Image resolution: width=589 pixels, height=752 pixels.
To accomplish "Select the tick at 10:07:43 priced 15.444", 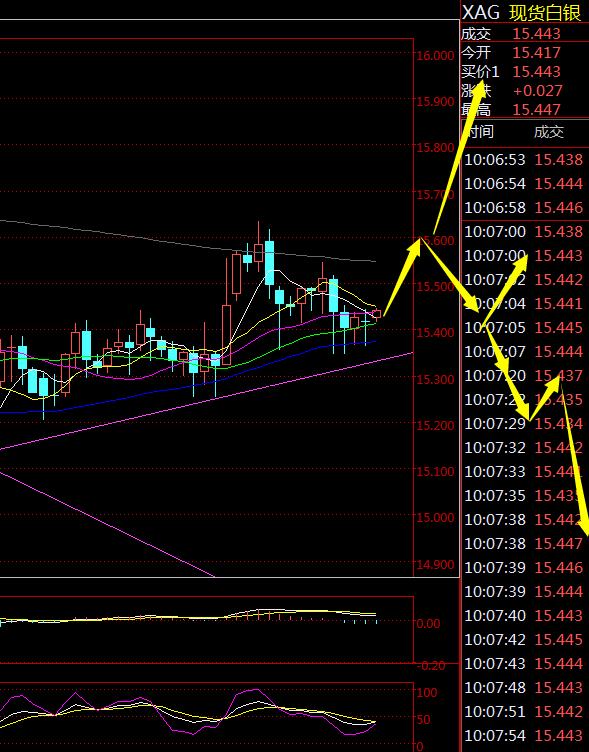I will pos(525,663).
